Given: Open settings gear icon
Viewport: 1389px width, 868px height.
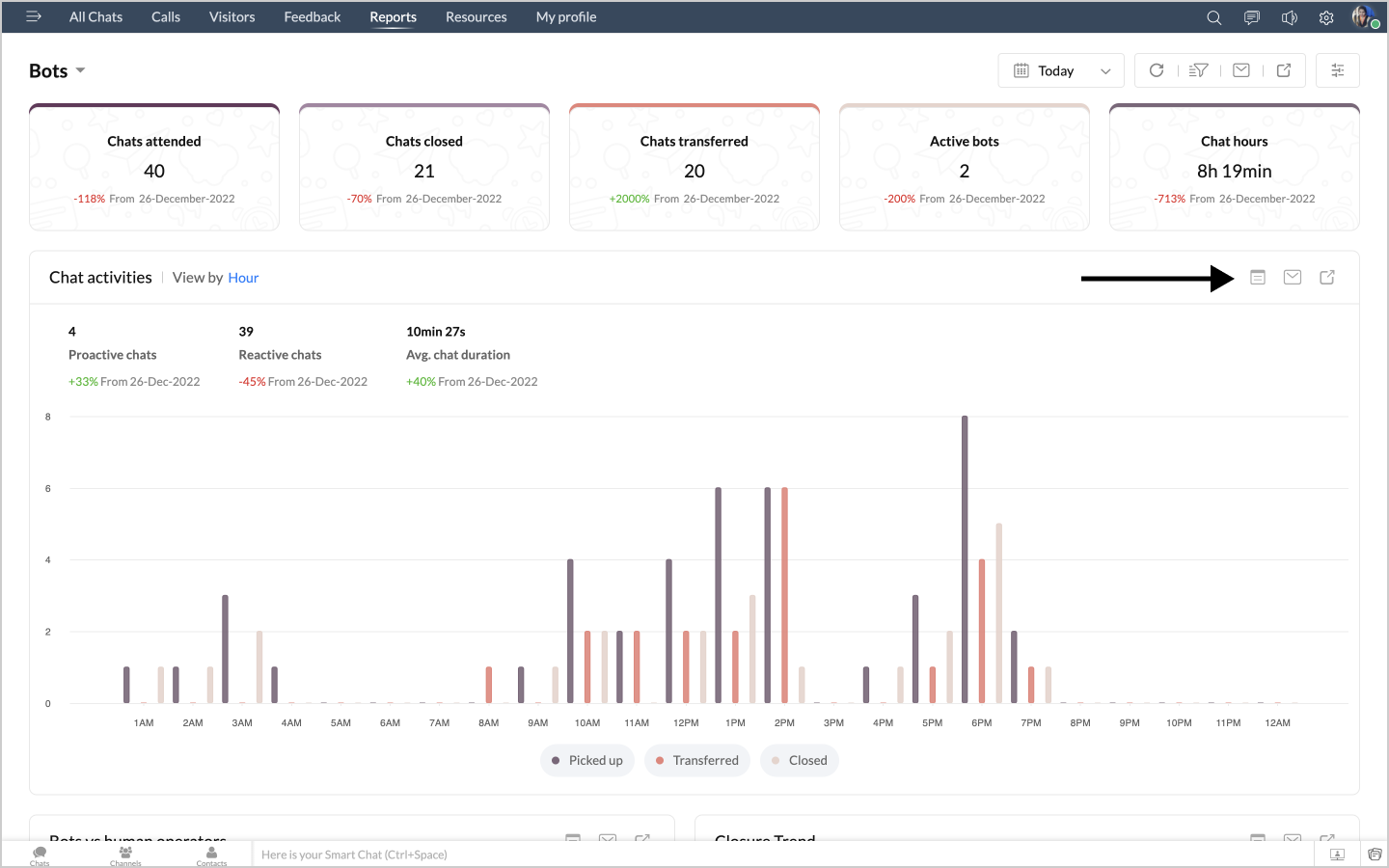Looking at the screenshot, I should 1326,17.
